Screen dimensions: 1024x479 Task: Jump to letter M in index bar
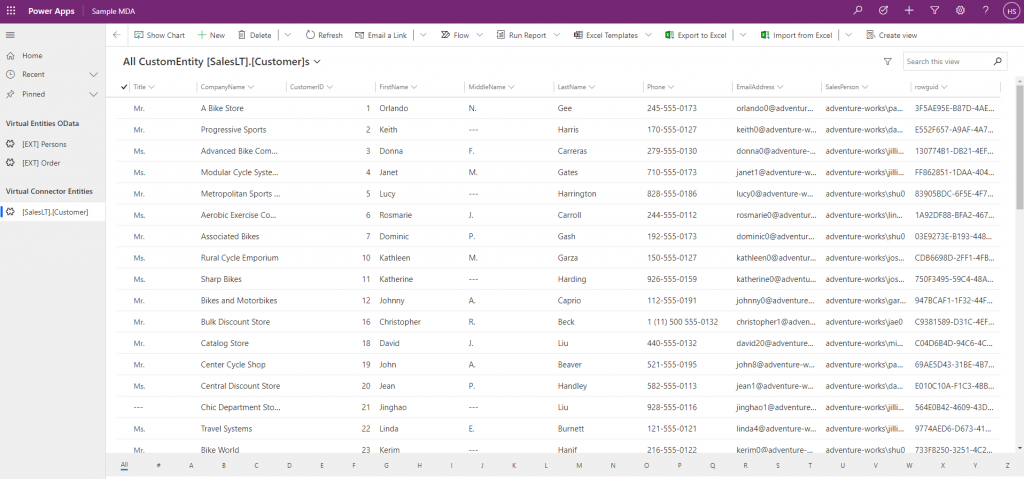tap(579, 466)
